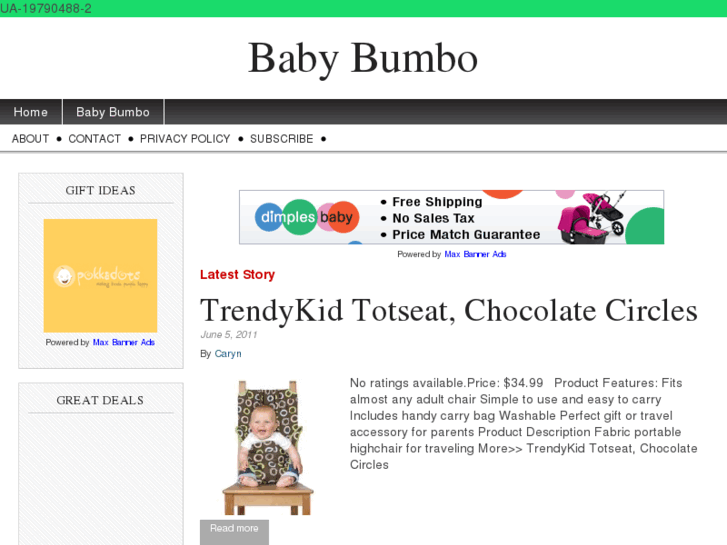This screenshot has width=727, height=545.
Task: Click the GREAT DEALS widget heading
Action: click(x=100, y=400)
